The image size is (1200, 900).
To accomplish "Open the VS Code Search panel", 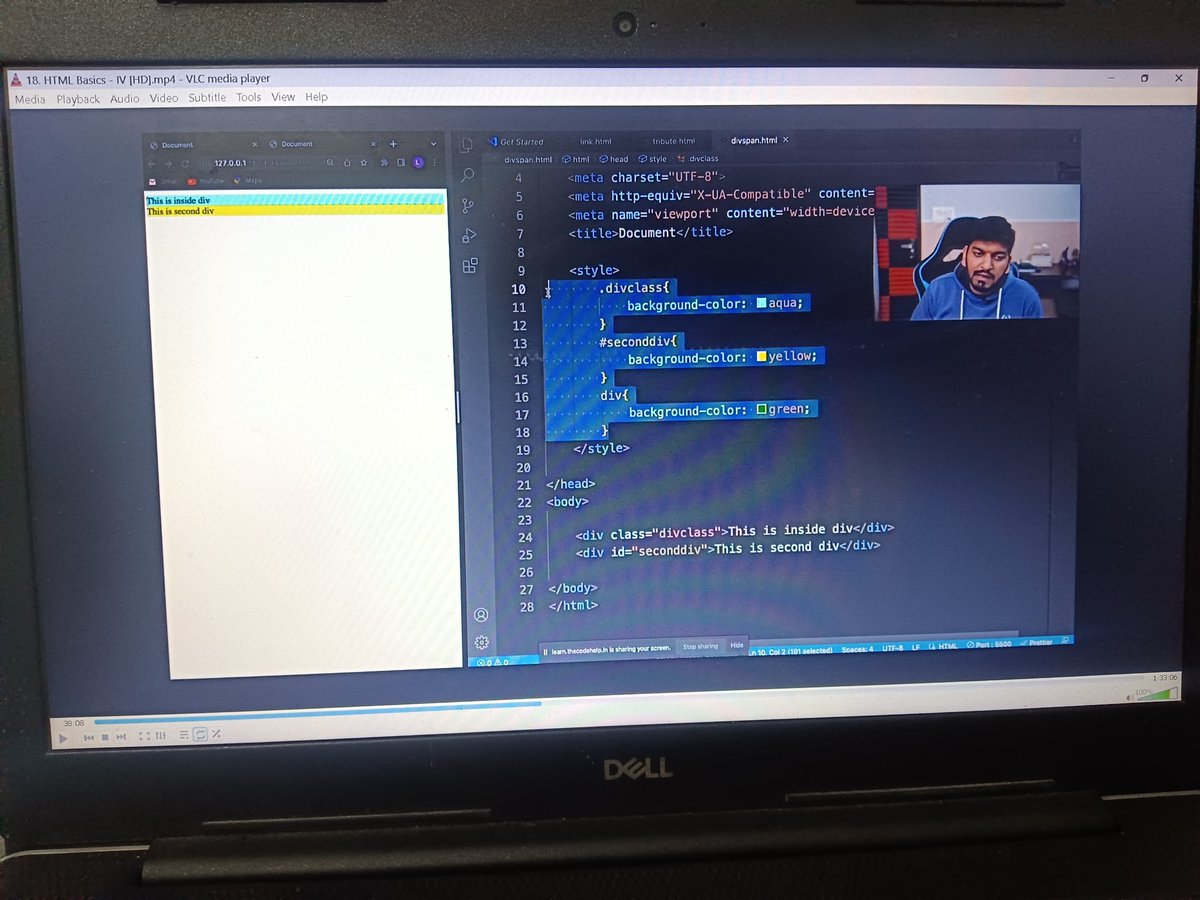I will point(467,175).
